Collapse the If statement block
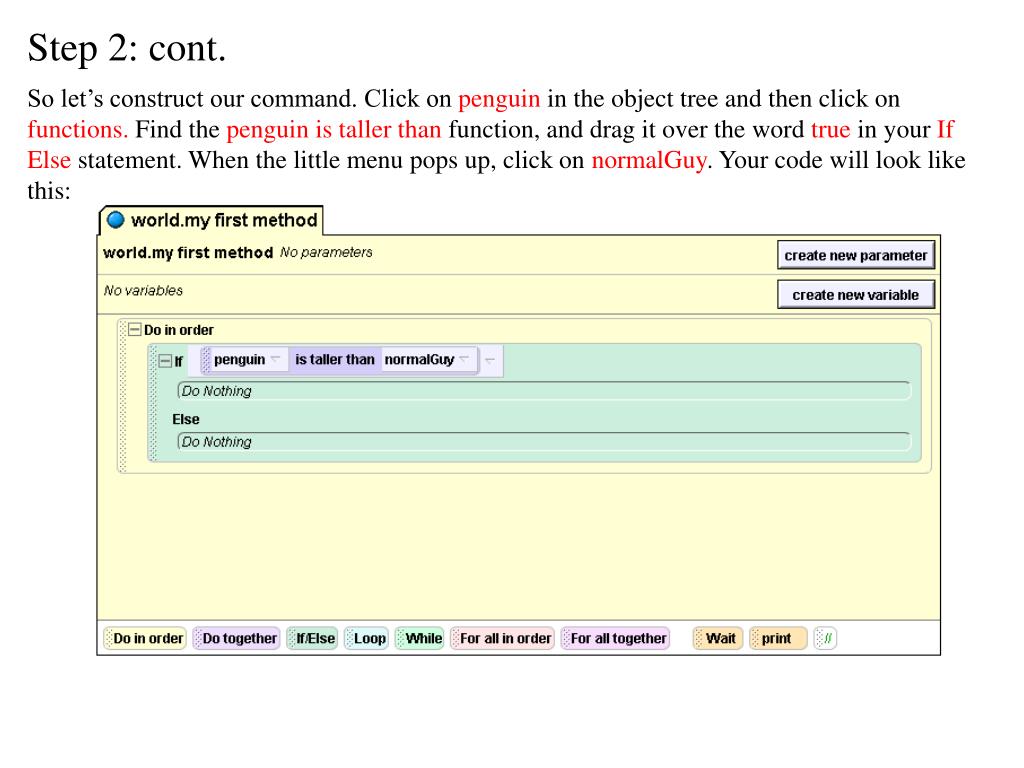This screenshot has height=768, width=1024. [165, 360]
